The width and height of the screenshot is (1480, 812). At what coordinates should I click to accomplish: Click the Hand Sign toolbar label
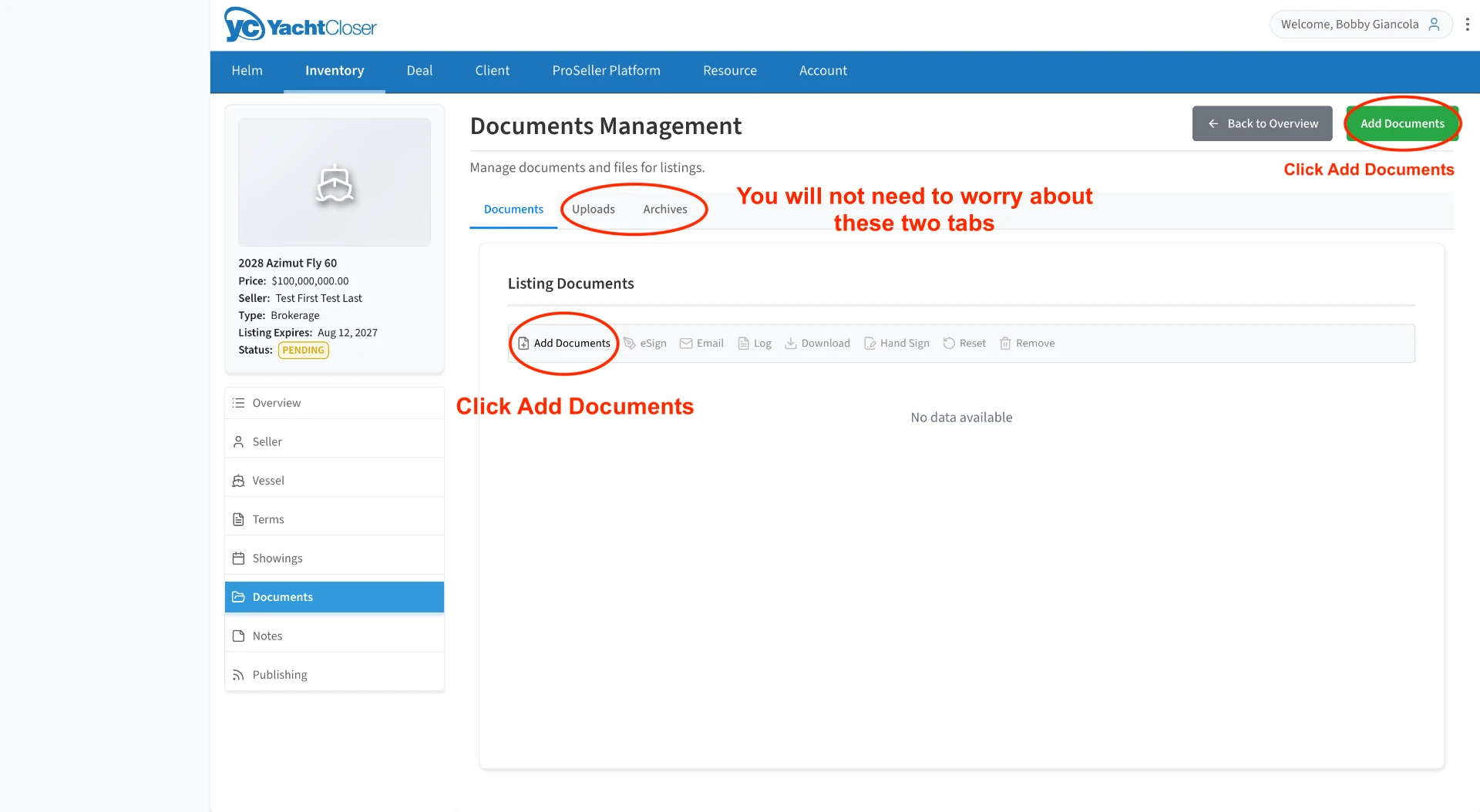coord(905,344)
